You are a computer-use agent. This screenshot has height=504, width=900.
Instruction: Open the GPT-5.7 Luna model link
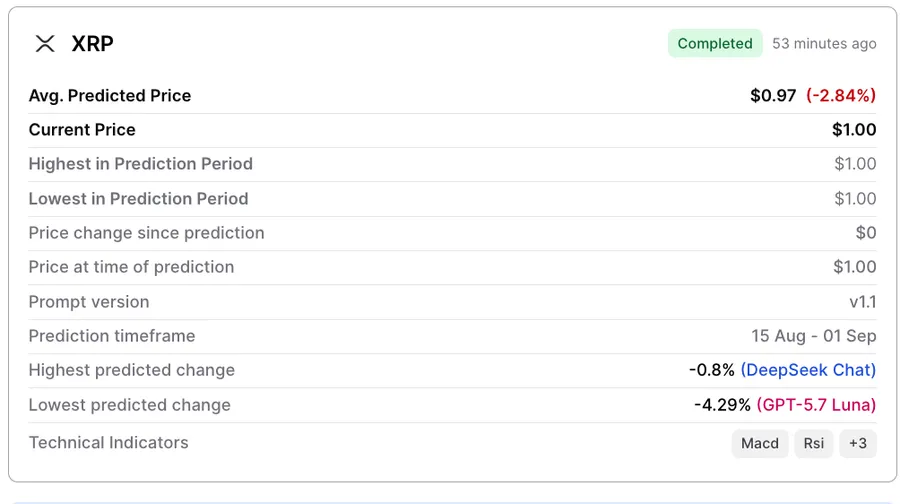coord(816,405)
